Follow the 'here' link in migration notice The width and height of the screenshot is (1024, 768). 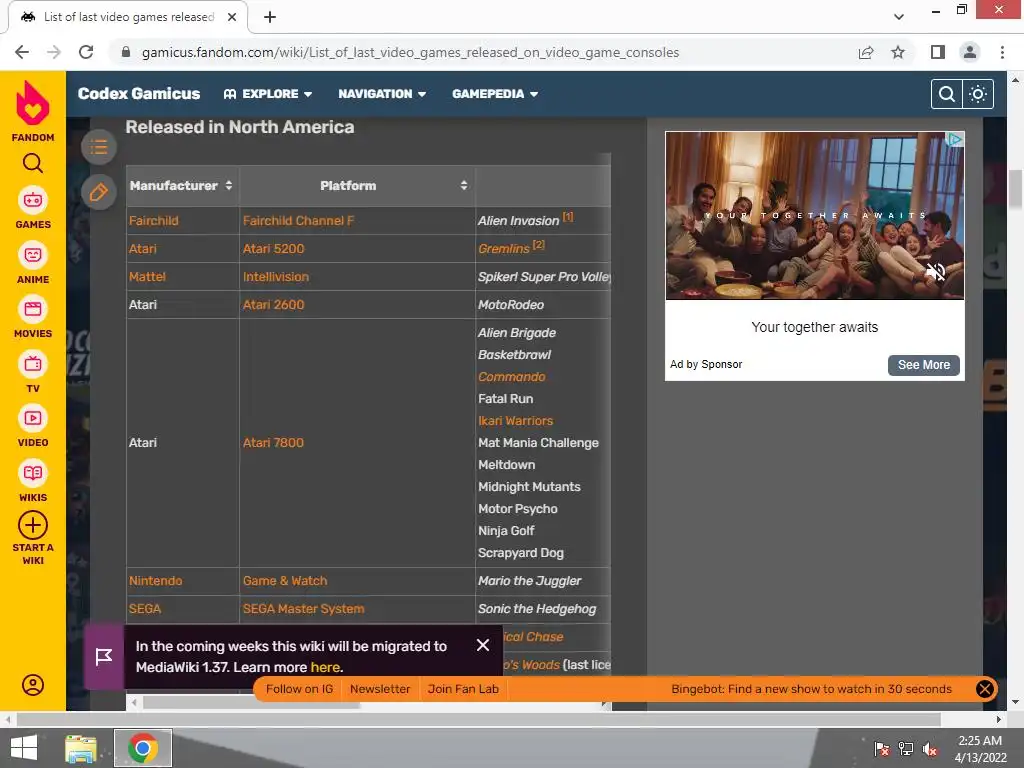(325, 667)
